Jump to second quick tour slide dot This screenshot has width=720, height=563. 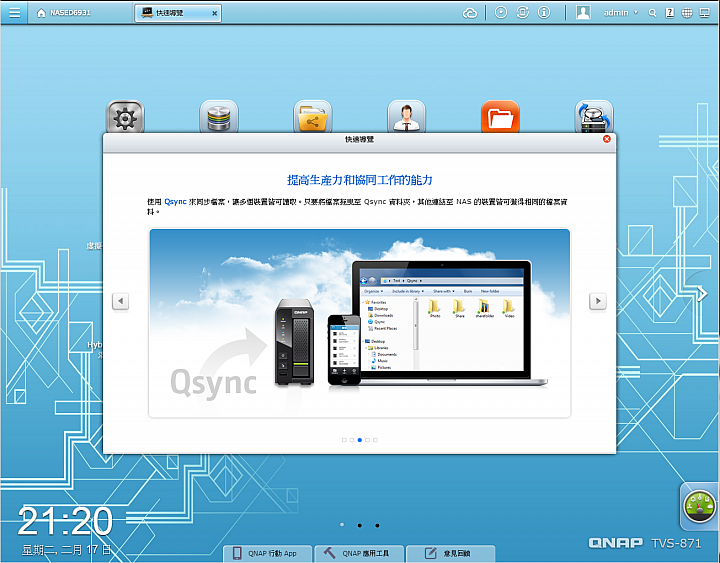(352, 440)
